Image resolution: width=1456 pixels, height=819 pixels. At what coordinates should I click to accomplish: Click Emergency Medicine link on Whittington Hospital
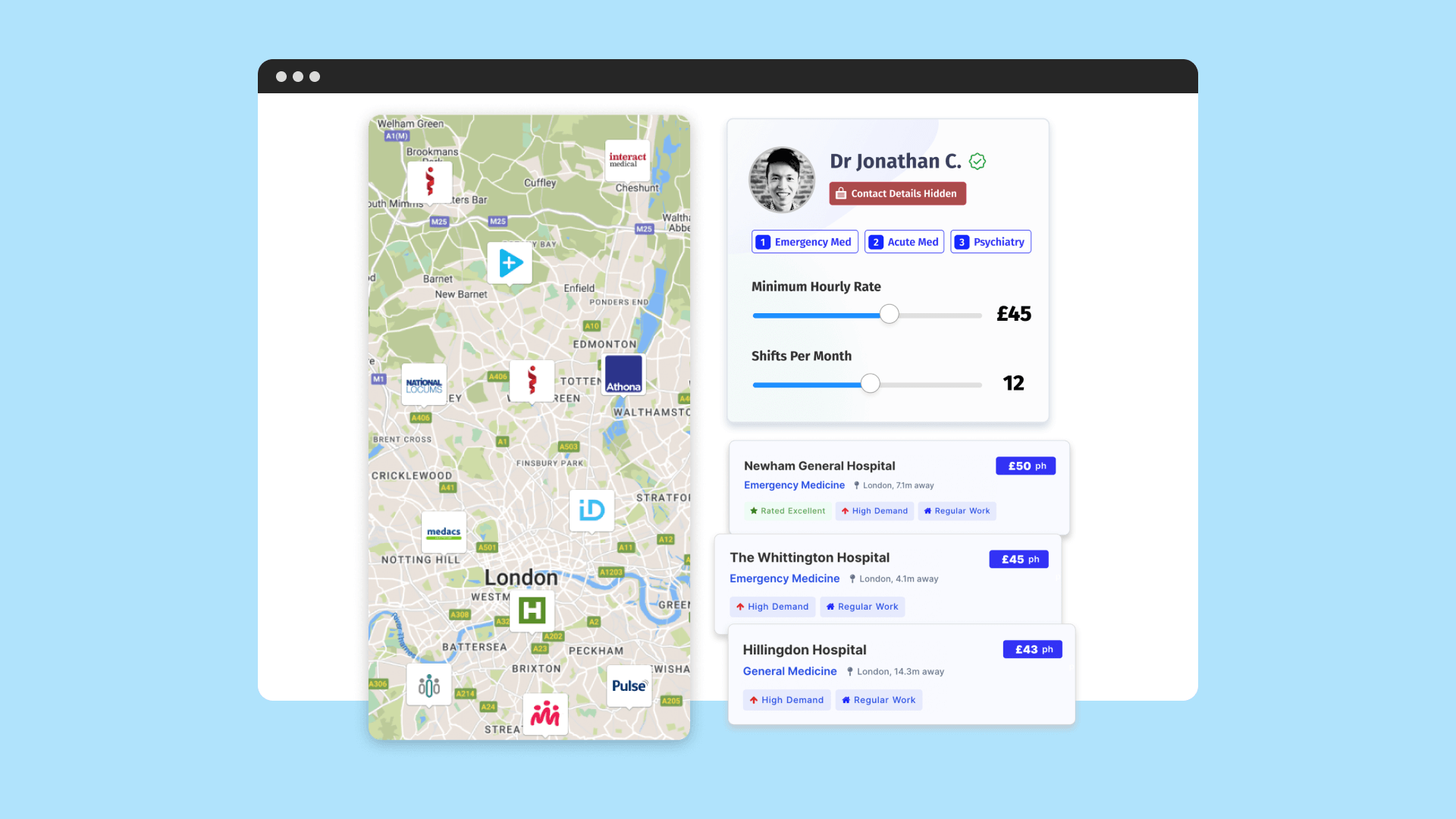784,578
